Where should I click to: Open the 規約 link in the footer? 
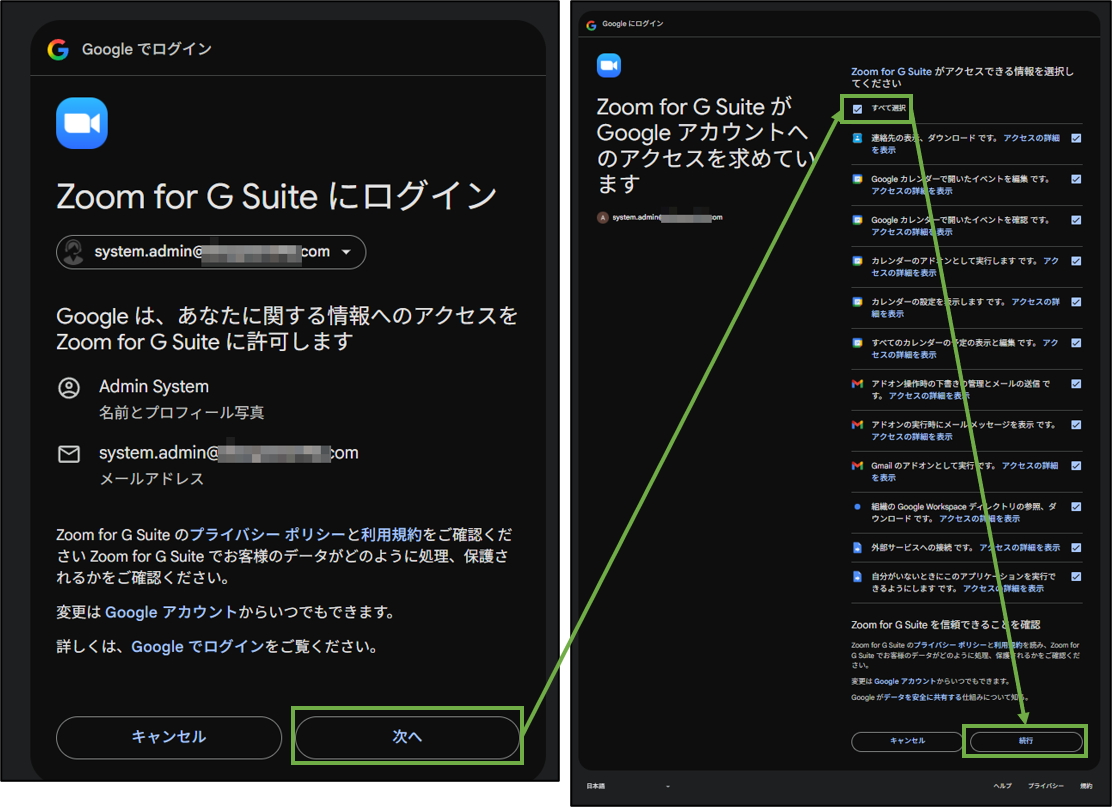point(1086,786)
